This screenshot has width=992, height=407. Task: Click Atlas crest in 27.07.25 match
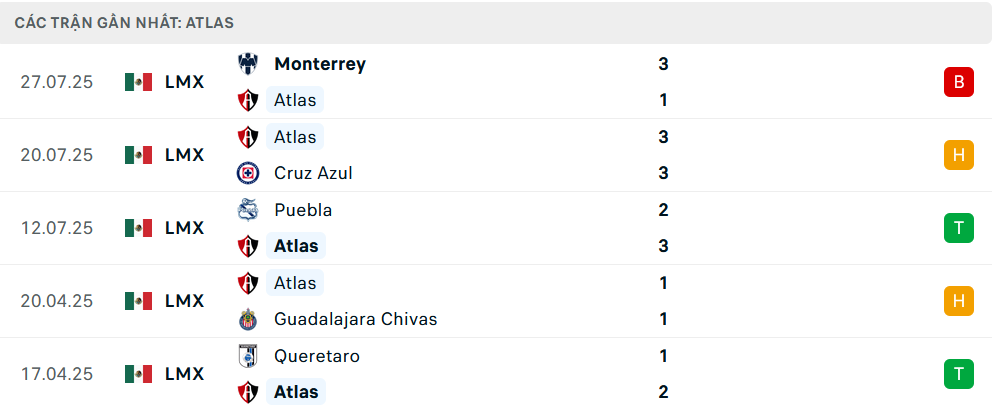[x=247, y=100]
